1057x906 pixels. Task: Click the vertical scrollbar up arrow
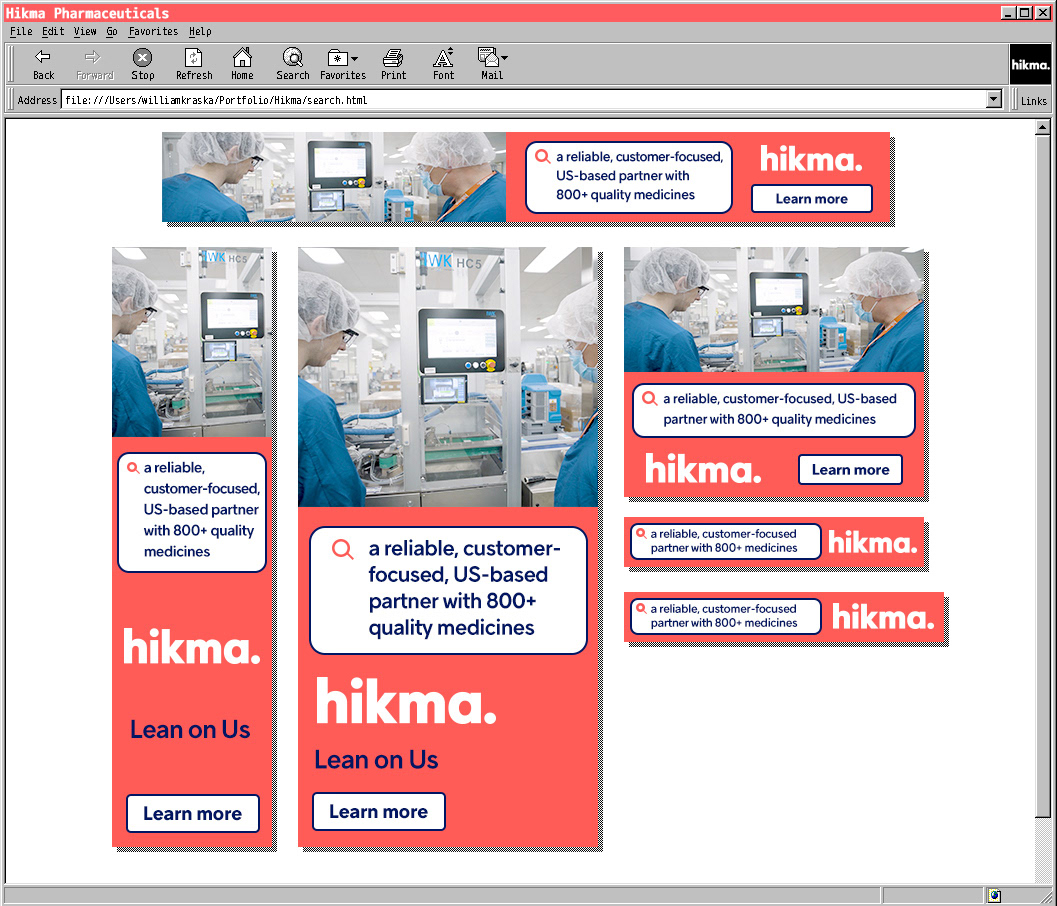(x=1042, y=127)
